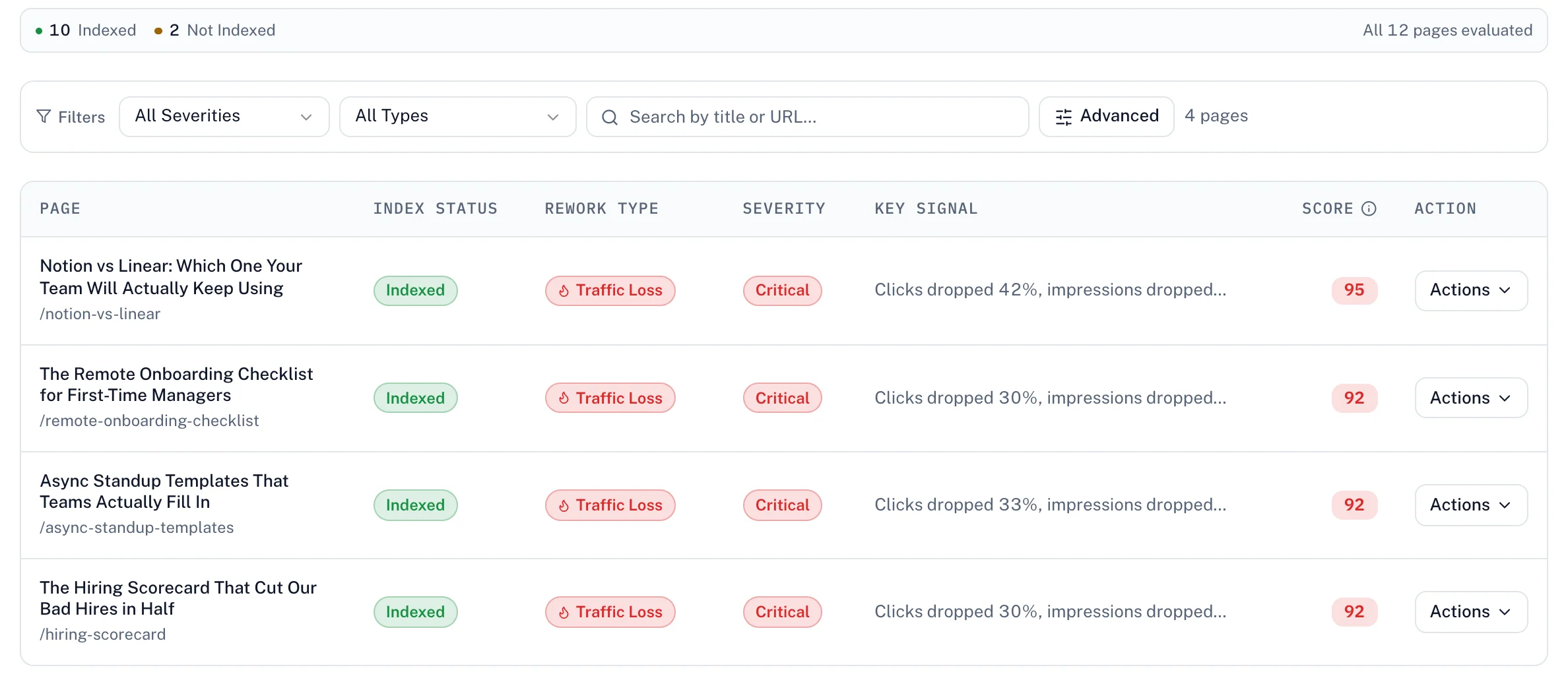The width and height of the screenshot is (1568, 678).
Task: Click Critical badge in Remote Onboarding row
Action: 783,398
